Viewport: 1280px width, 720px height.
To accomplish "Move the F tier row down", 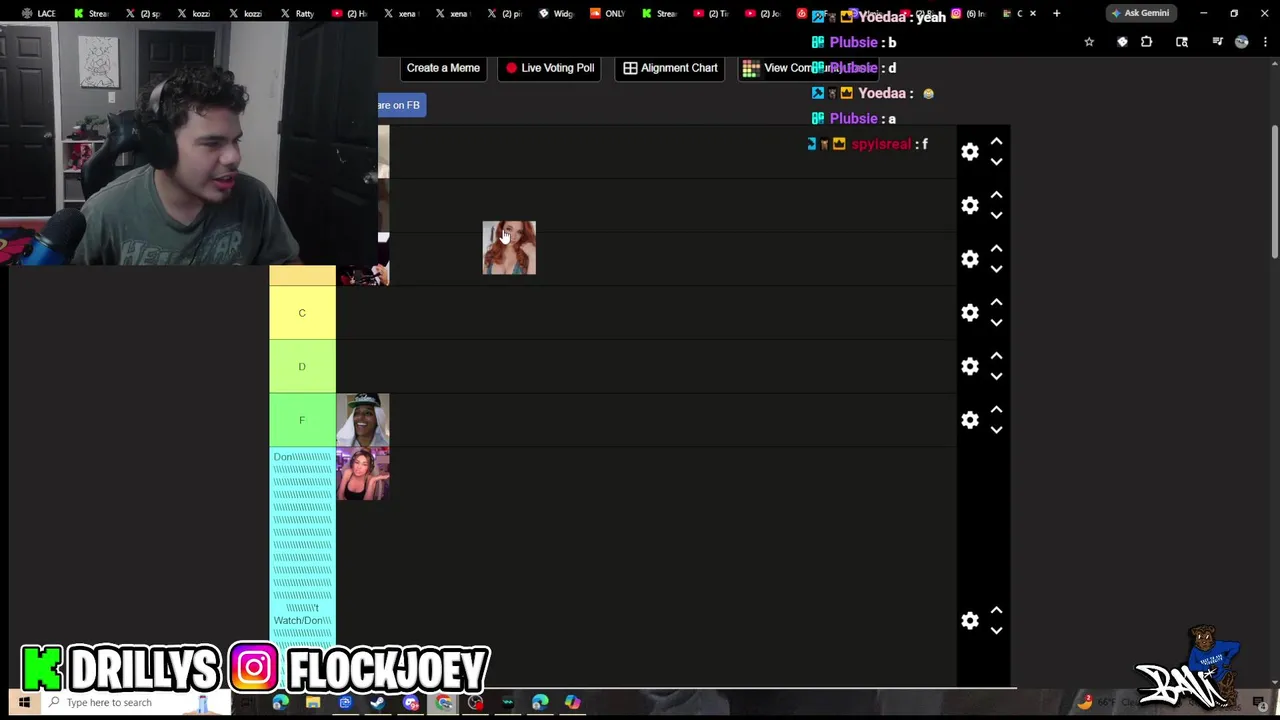I will [x=996, y=430].
